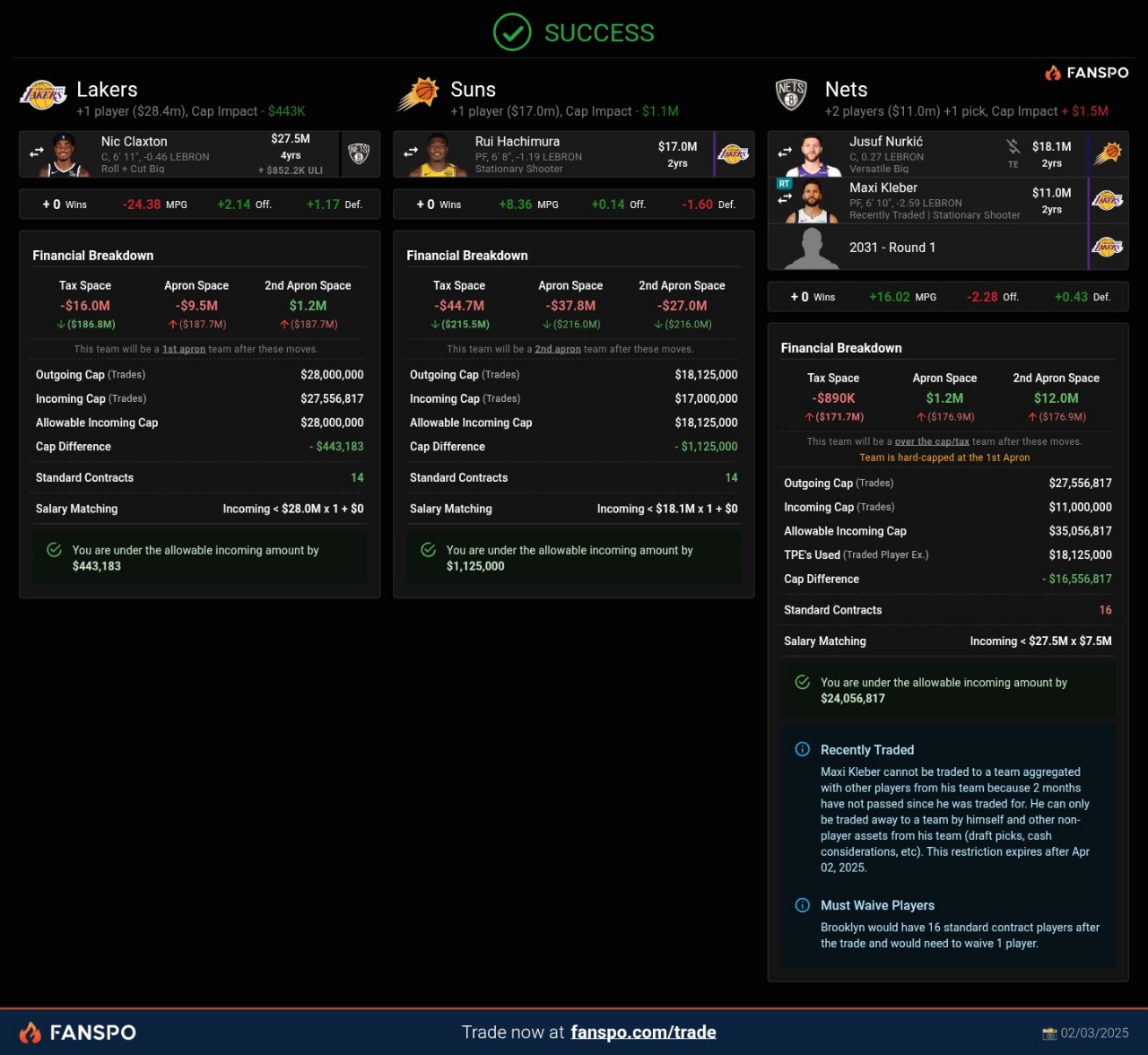Image resolution: width=1148 pixels, height=1055 pixels.
Task: Click swap arrows icon on Nic Claxton row
Action: [x=37, y=153]
